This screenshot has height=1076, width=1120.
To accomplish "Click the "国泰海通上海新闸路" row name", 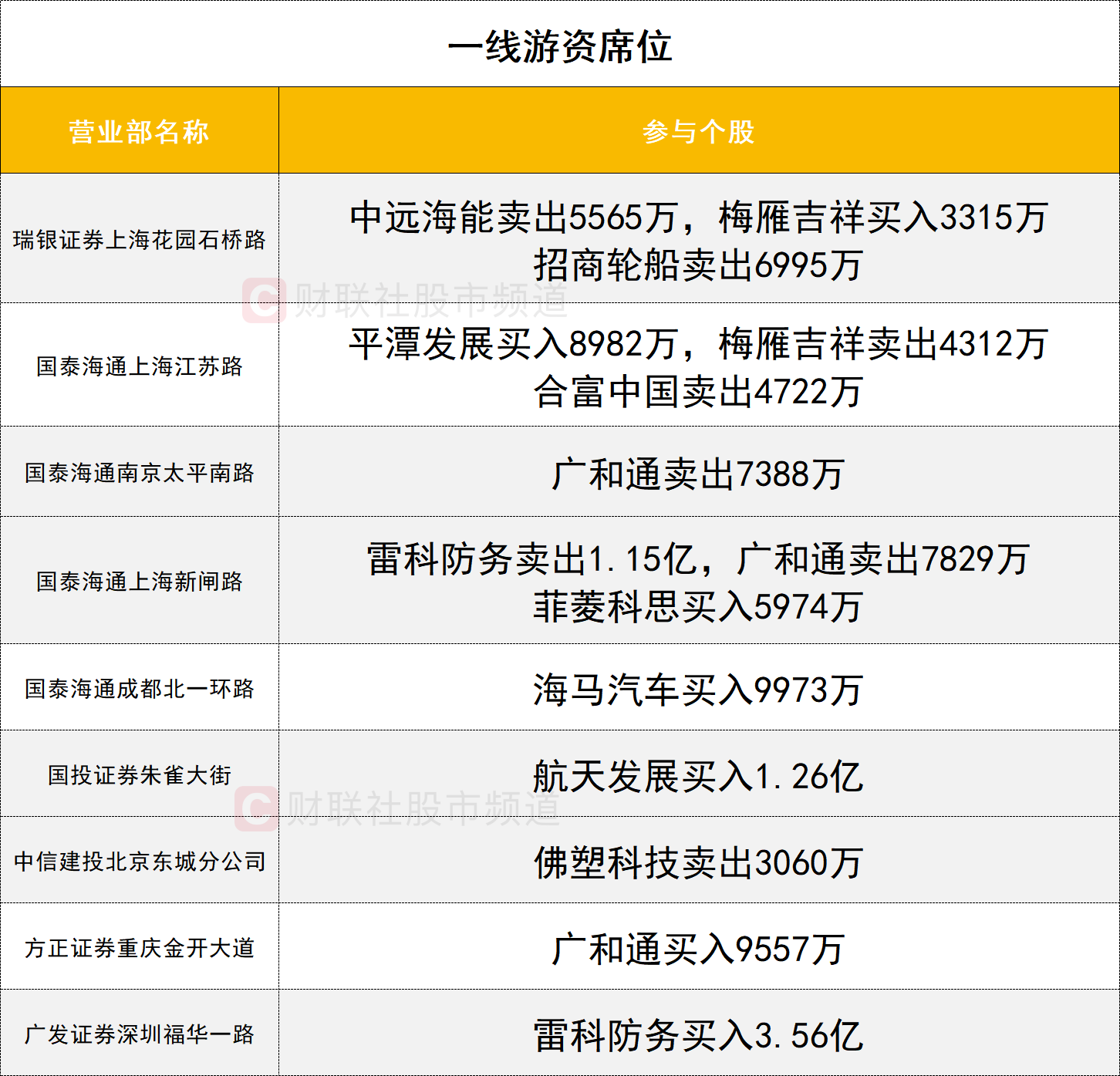I will (139, 581).
